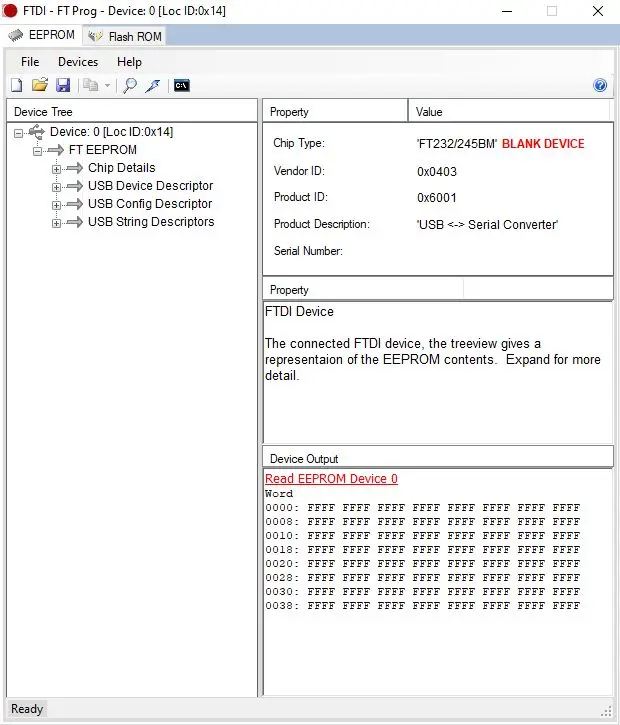The width and height of the screenshot is (620, 725).
Task: Click the copy documents toolbar icon
Action: (91, 85)
